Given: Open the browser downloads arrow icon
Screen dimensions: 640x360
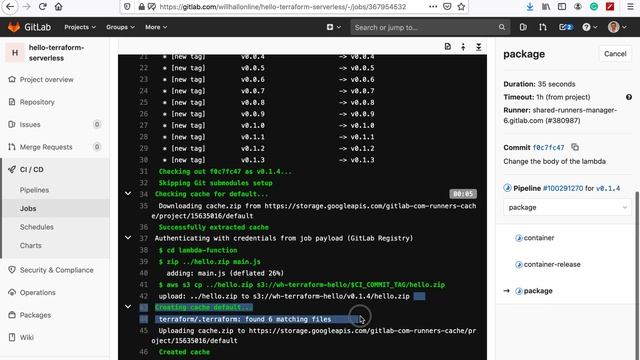Looking at the screenshot, I should (x=530, y=7).
